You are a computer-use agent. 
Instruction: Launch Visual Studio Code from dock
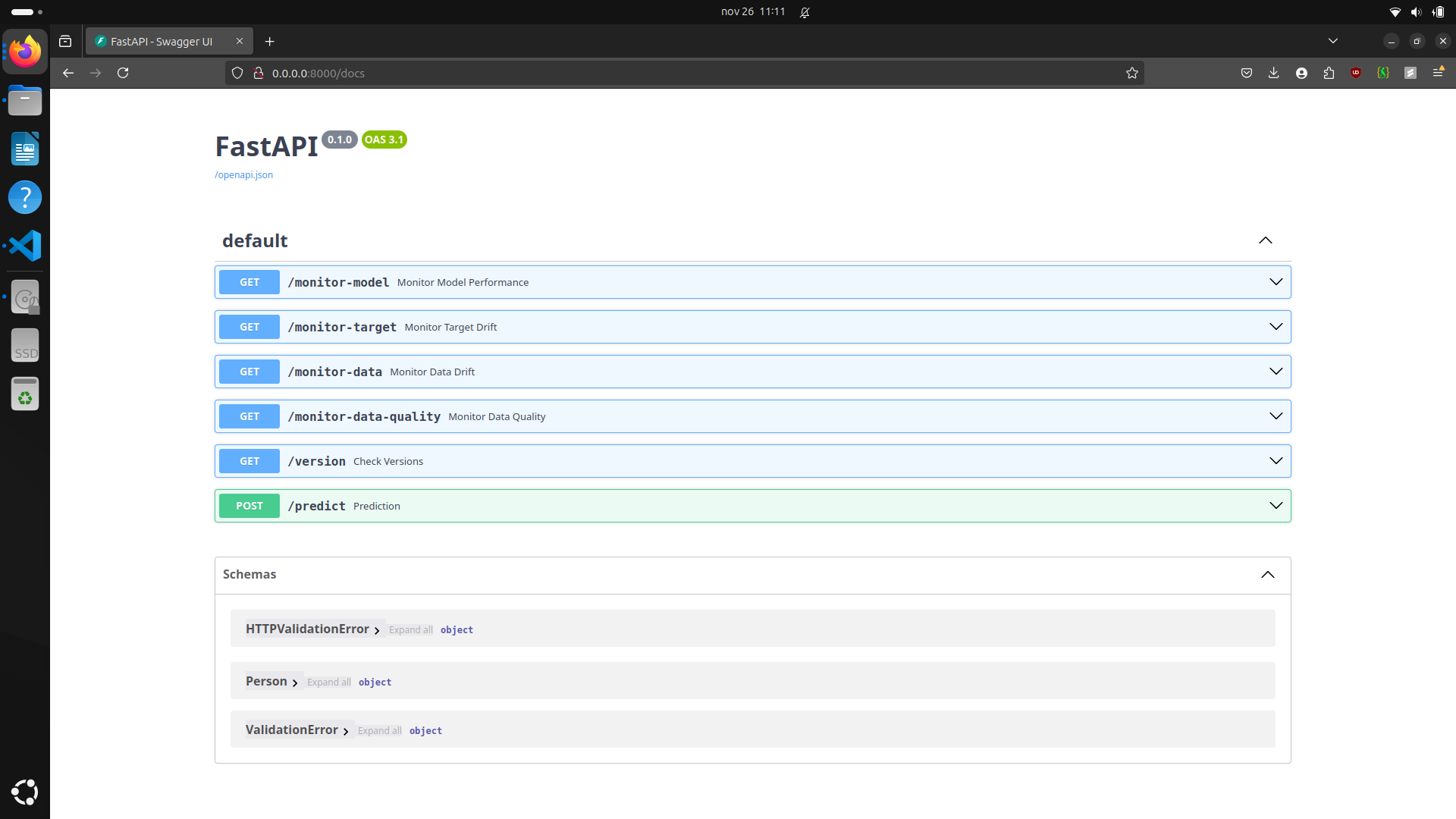[25, 246]
